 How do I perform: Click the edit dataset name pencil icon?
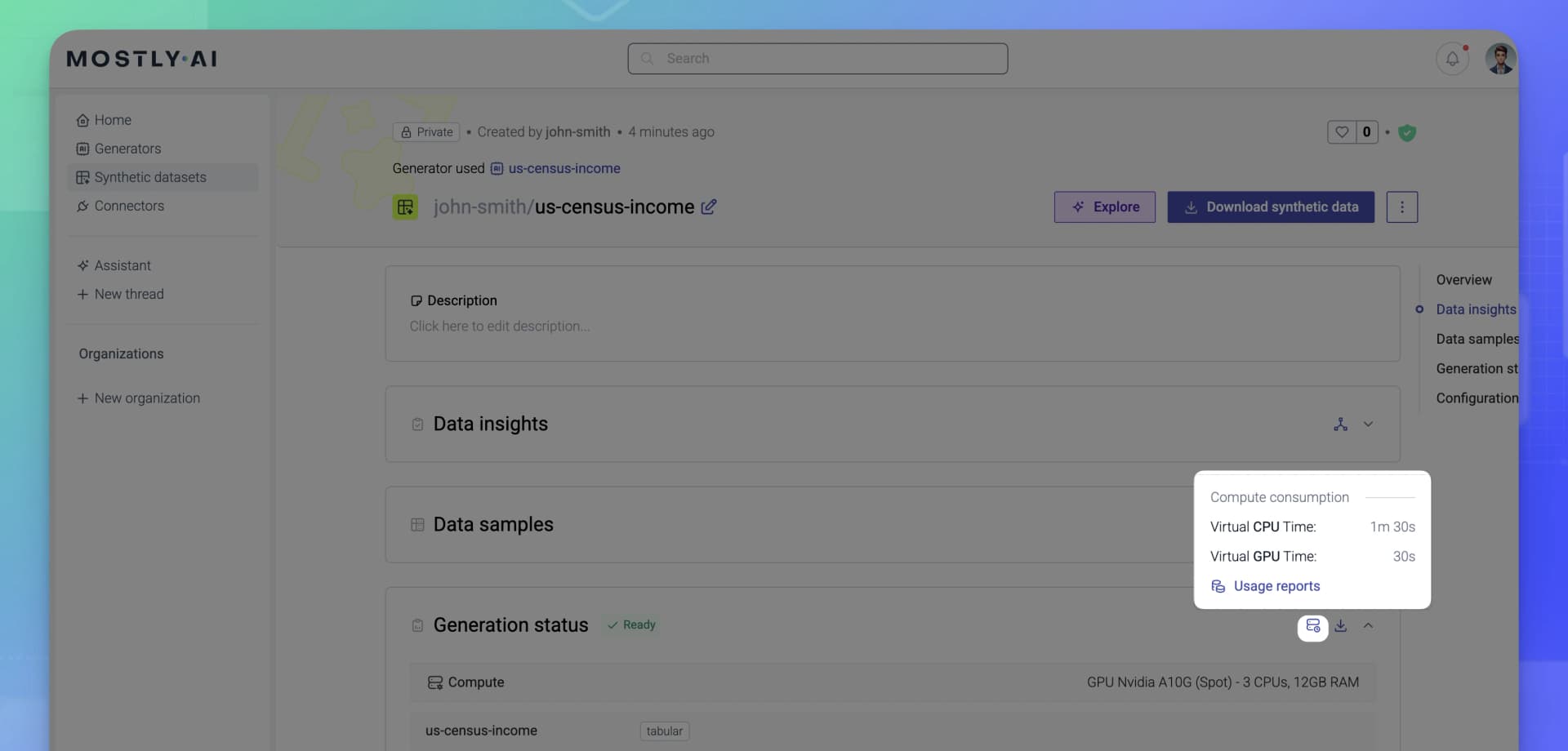[709, 207]
